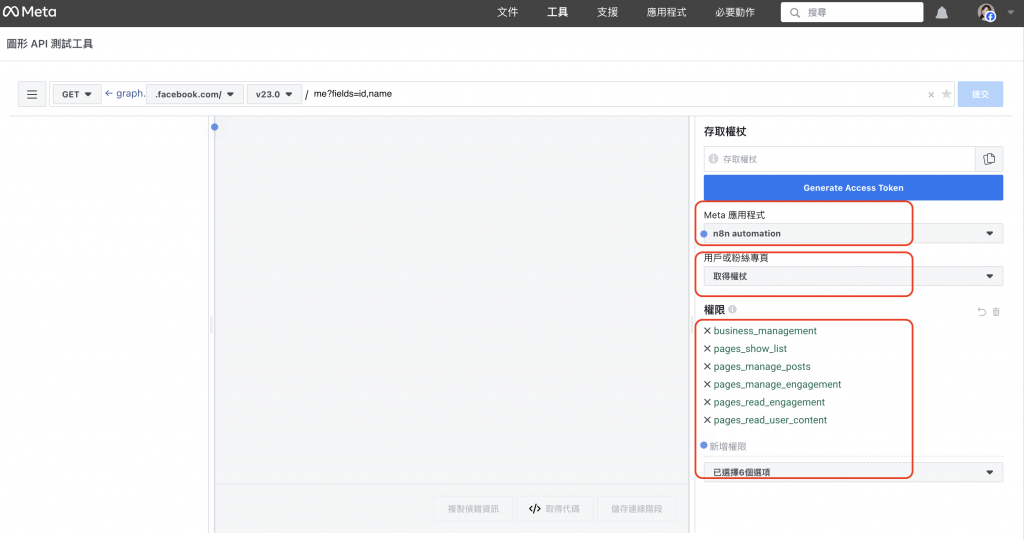Viewport: 1024px width, 540px height.
Task: Open the v23.0 version dropdown
Action: [x=274, y=95]
